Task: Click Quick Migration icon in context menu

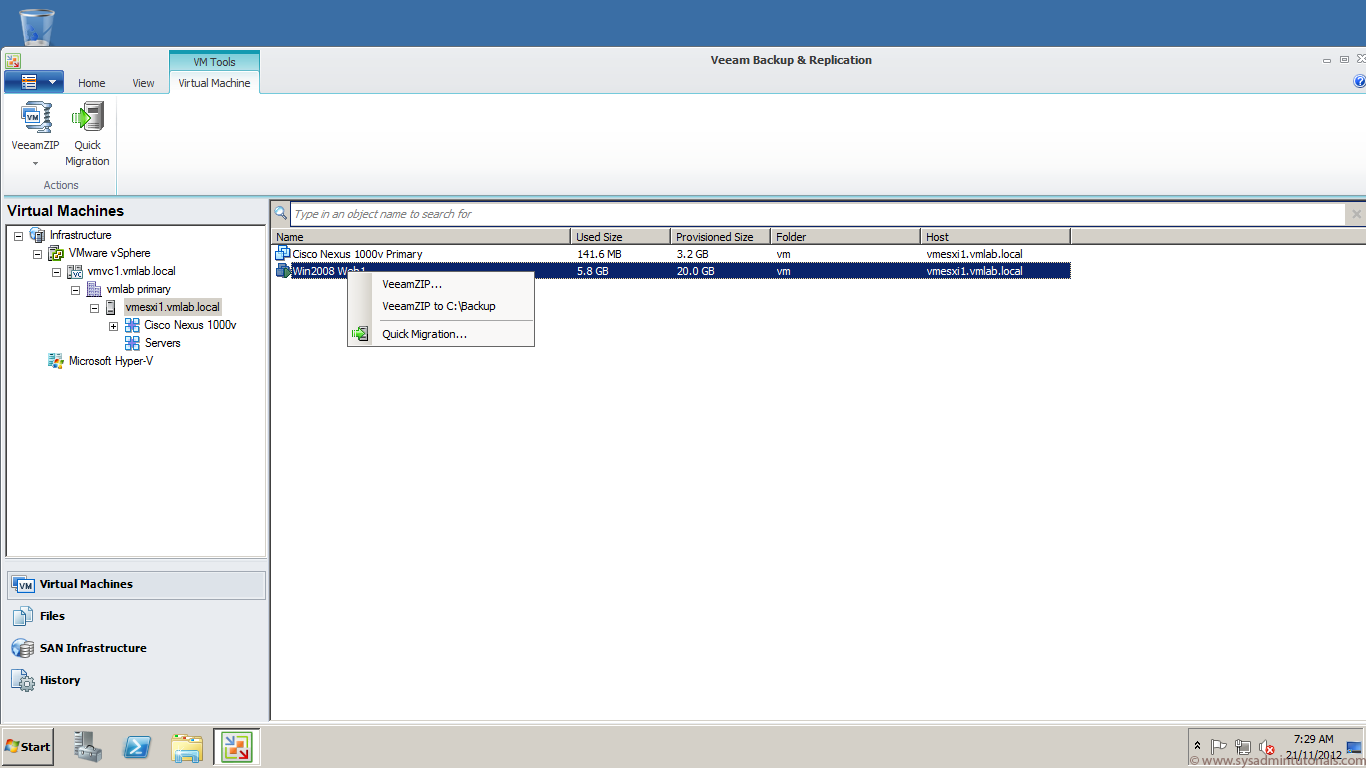Action: click(x=360, y=334)
